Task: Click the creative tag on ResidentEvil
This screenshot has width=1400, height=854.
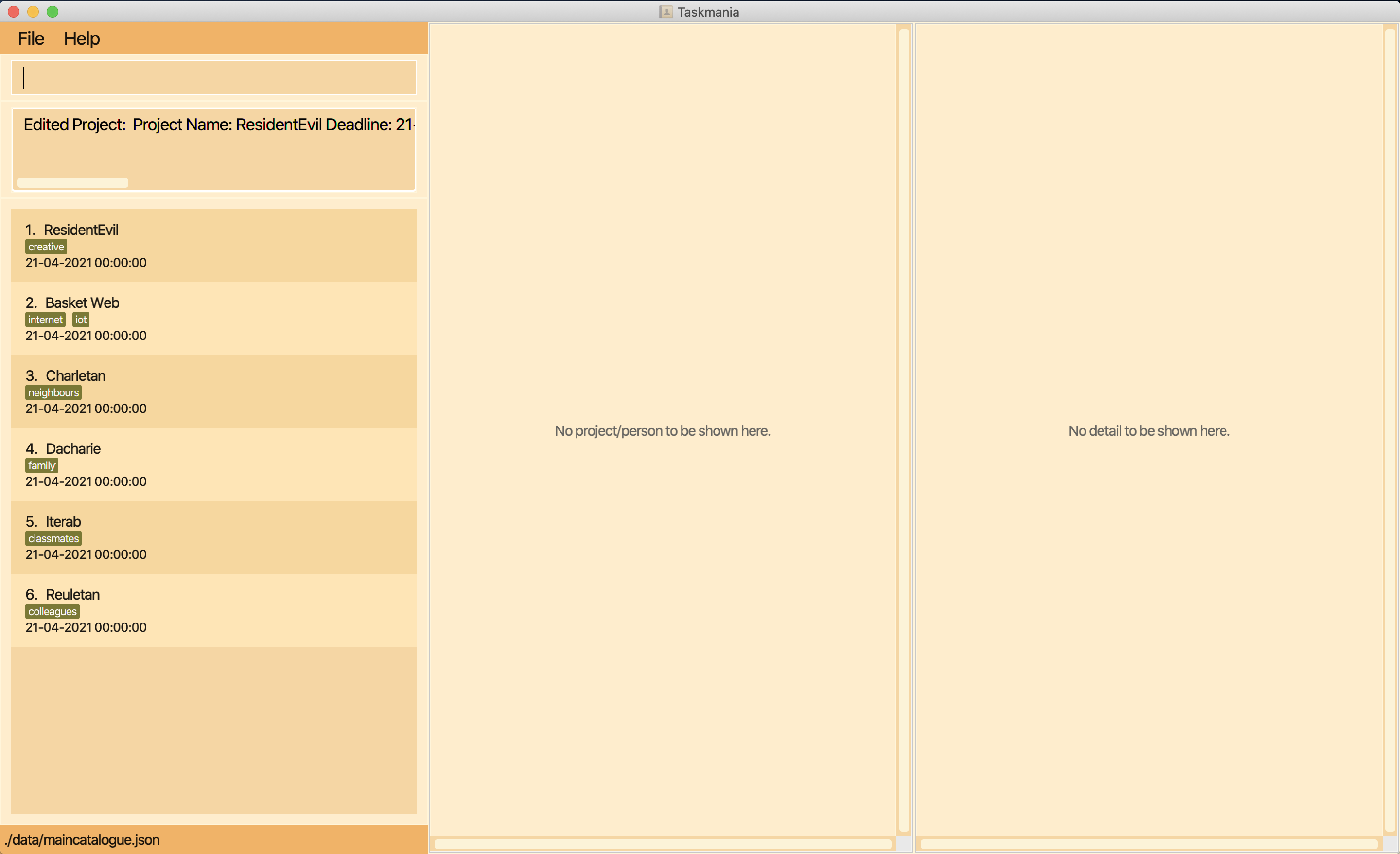Action: (x=46, y=247)
